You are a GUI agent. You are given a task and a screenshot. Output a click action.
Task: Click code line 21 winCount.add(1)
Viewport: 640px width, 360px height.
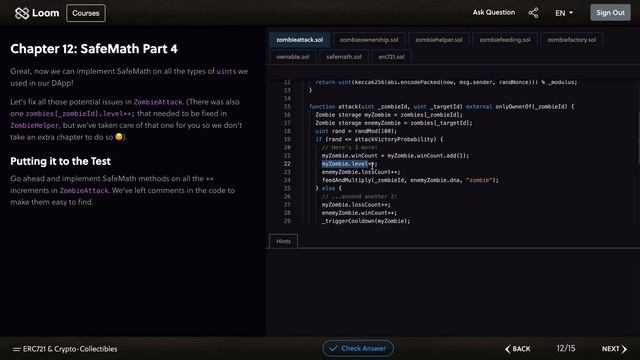395,156
